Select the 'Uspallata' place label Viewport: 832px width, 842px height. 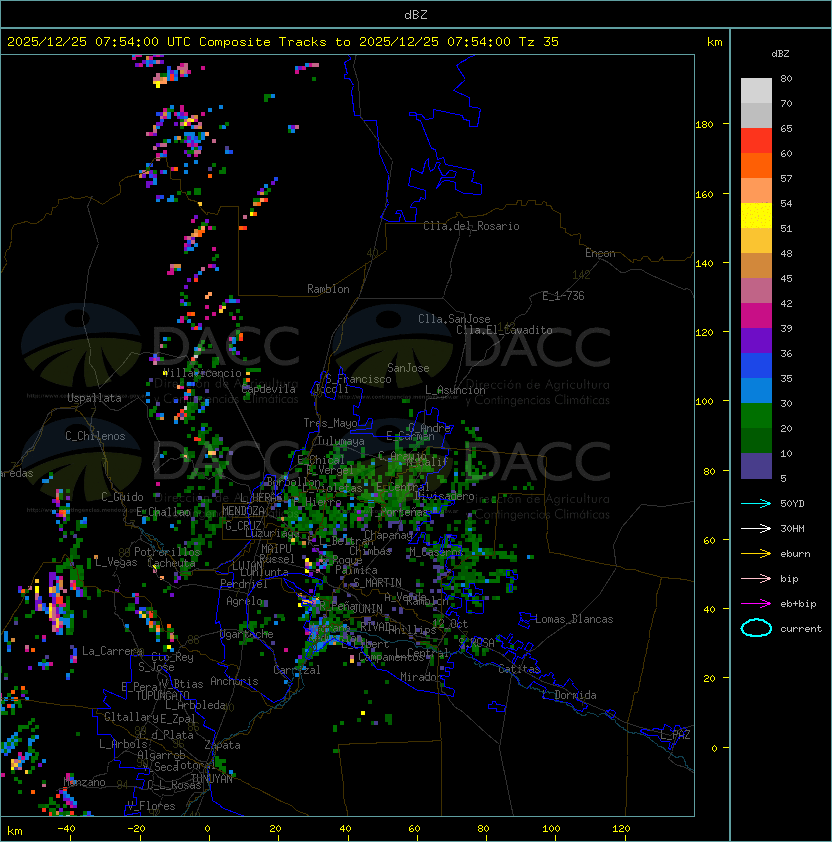(x=94, y=398)
